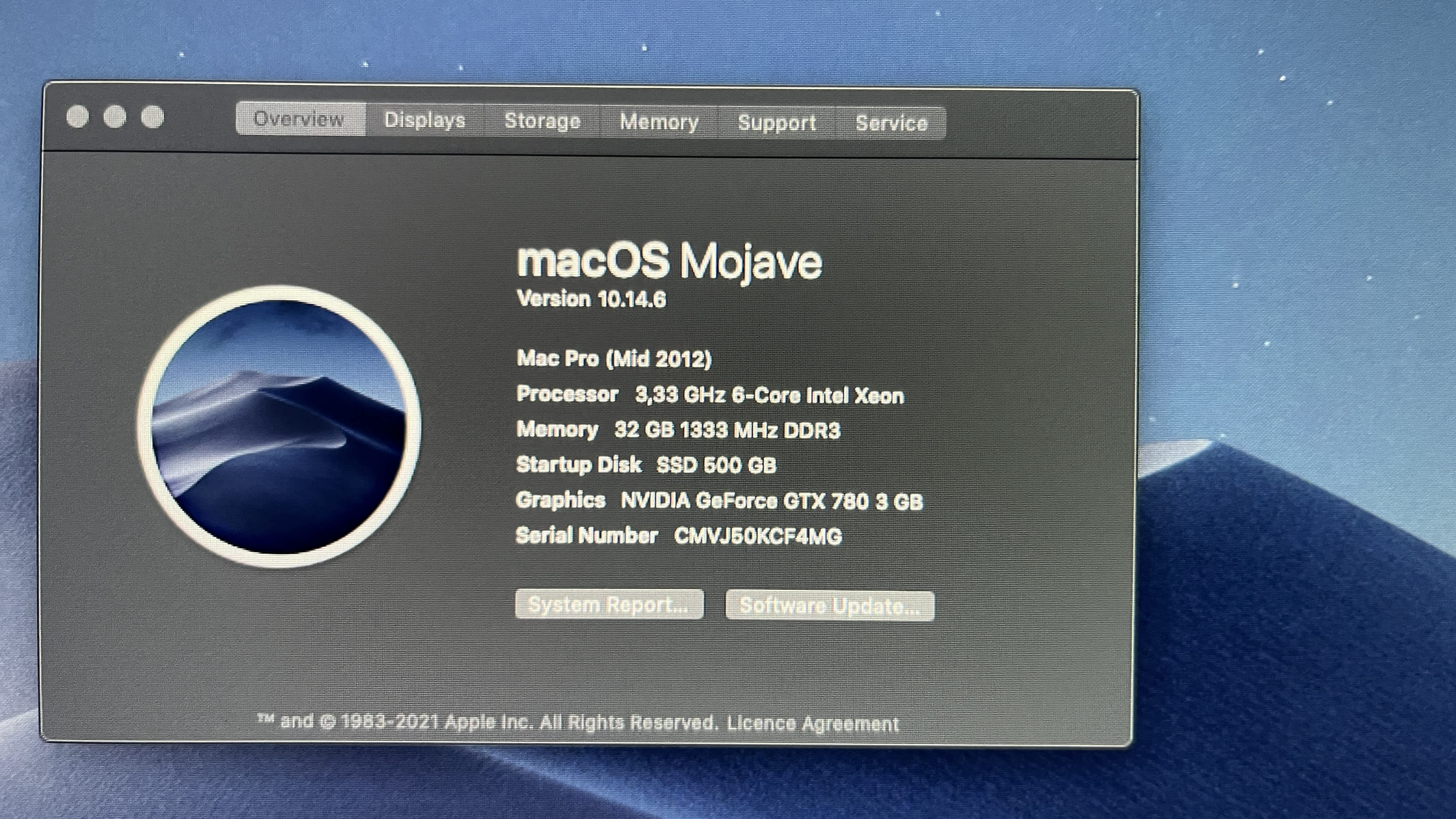Close the About This Mac window
The width and height of the screenshot is (1456, 819).
pyautogui.click(x=77, y=116)
